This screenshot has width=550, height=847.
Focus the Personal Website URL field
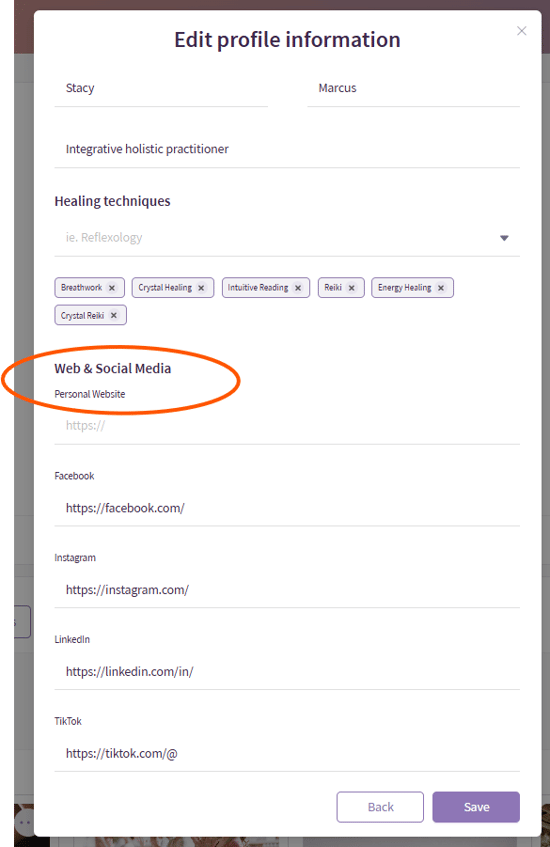click(287, 426)
